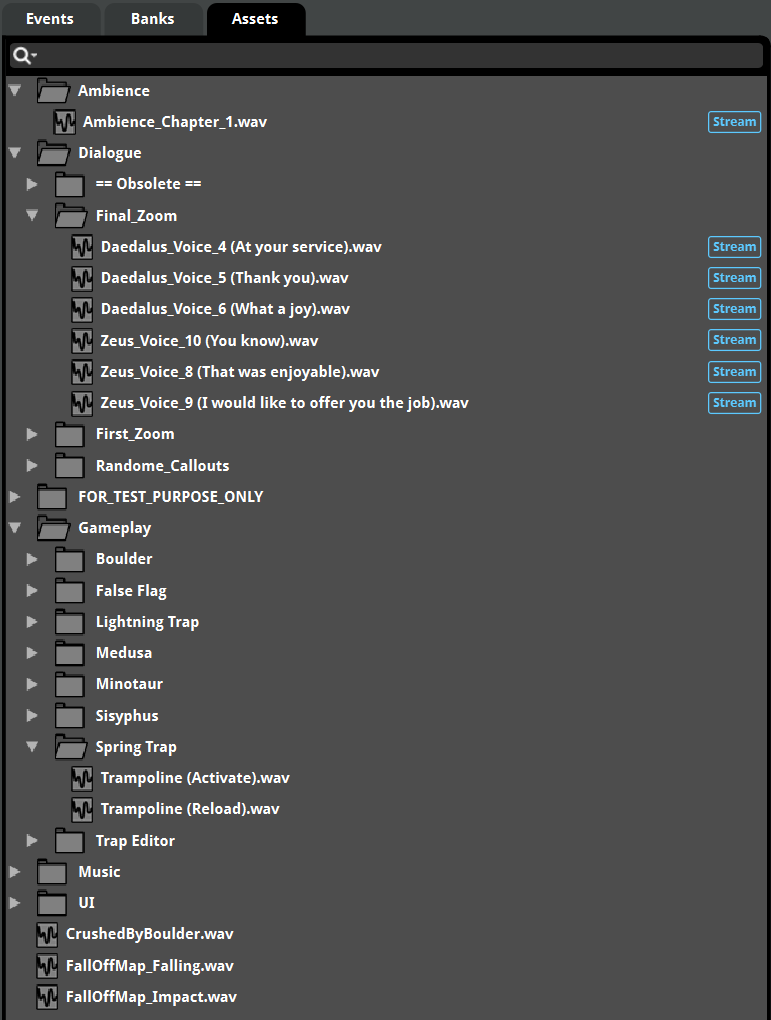Viewport: 771px width, 1020px height.
Task: Expand the First_Zoom folder arrow
Action: pyautogui.click(x=32, y=434)
